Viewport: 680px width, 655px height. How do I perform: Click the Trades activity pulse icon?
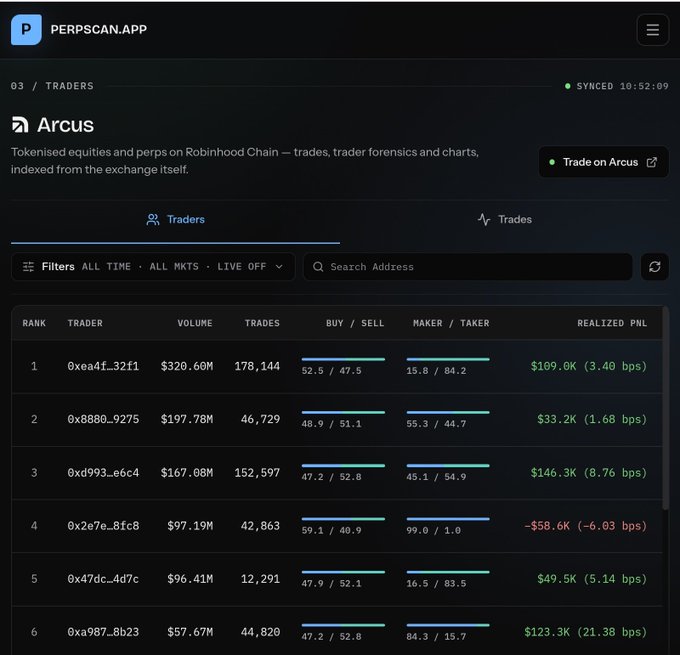tap(484, 219)
